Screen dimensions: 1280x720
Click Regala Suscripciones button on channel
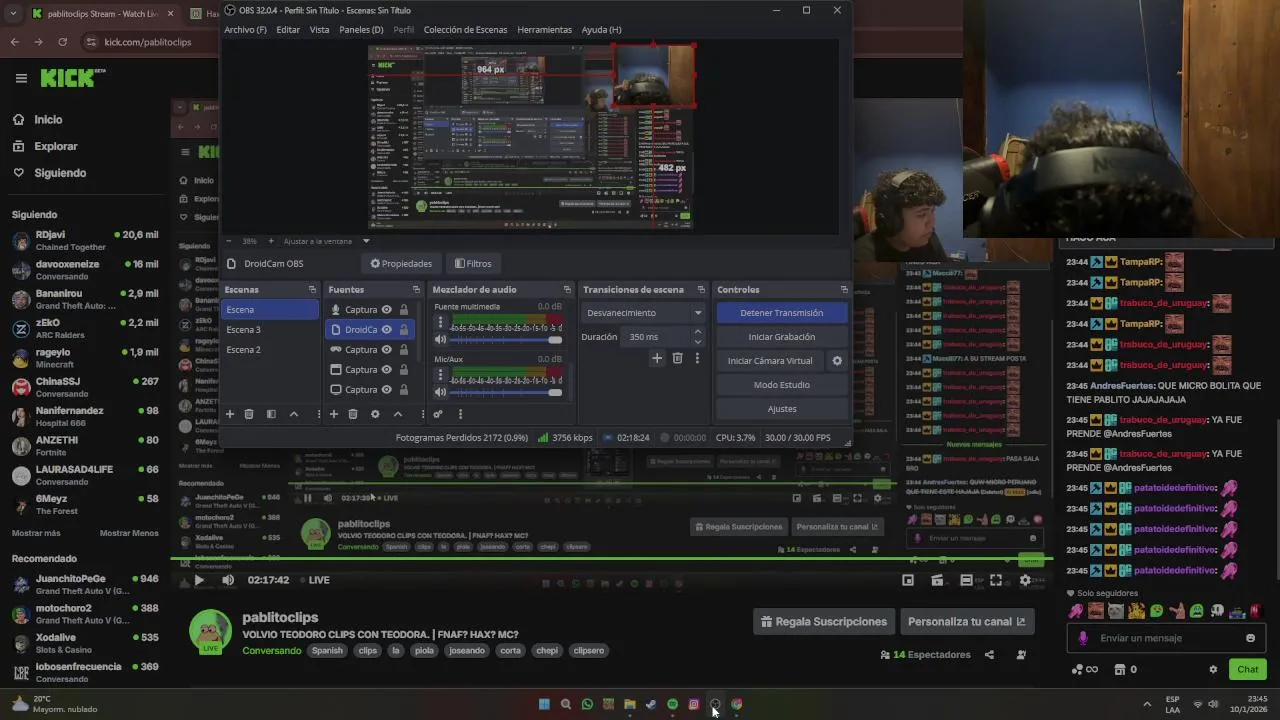coord(823,621)
